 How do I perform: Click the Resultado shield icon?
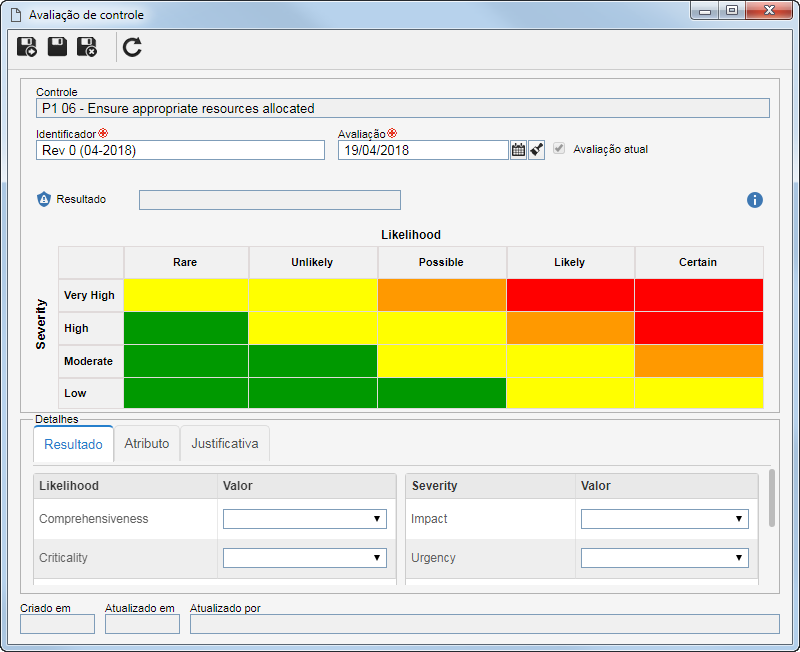point(44,199)
